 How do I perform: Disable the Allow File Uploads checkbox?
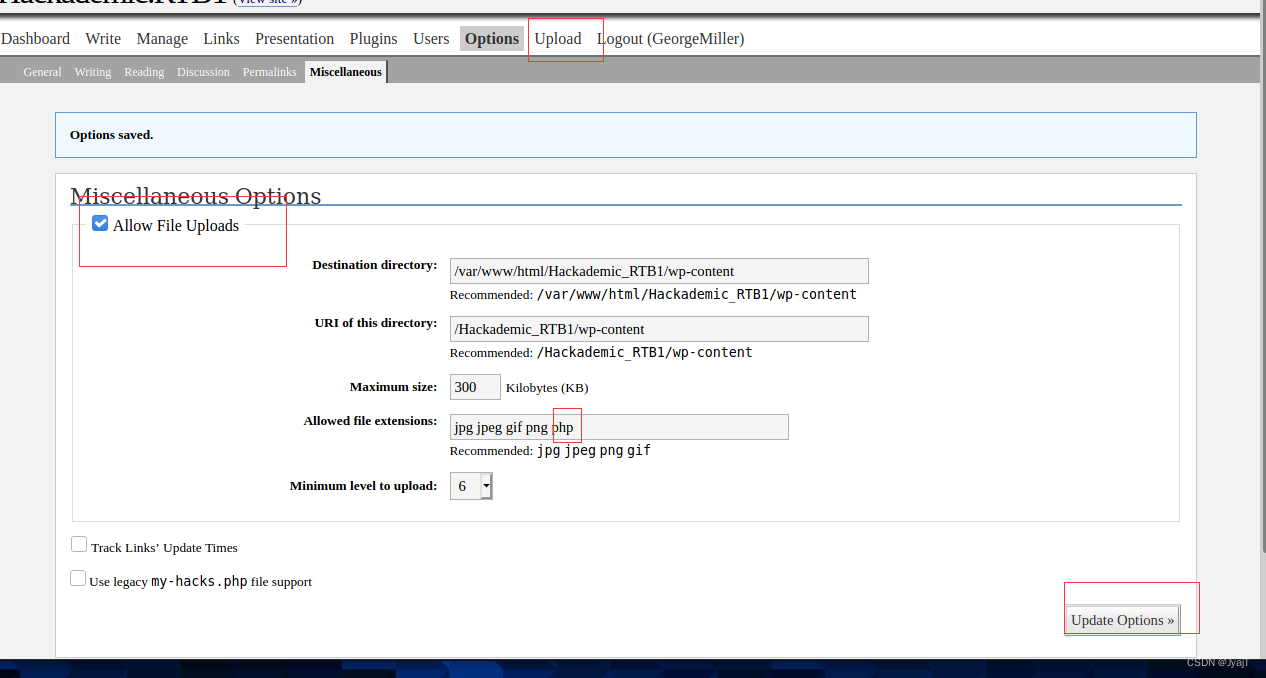tap(100, 223)
